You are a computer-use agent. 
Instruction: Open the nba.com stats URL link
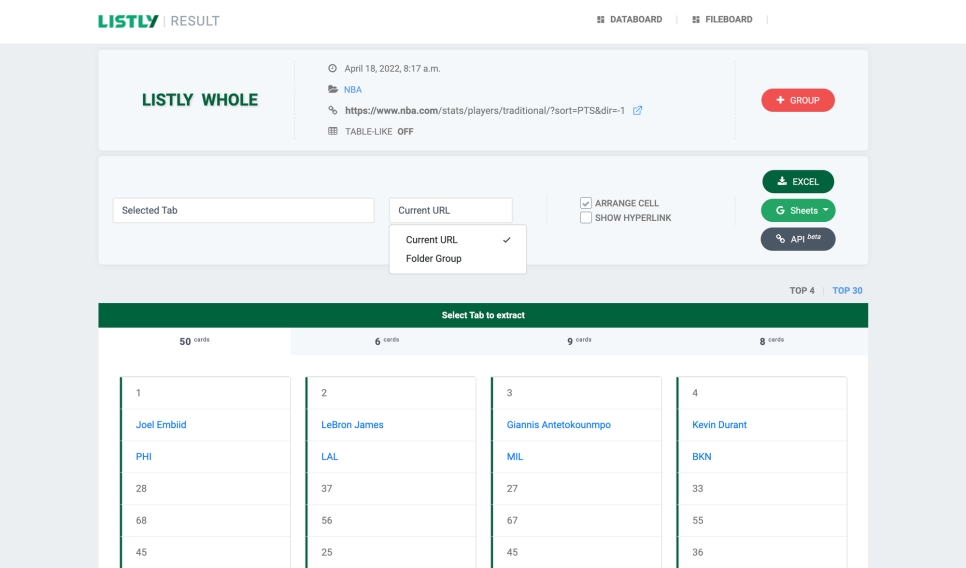tap(485, 110)
